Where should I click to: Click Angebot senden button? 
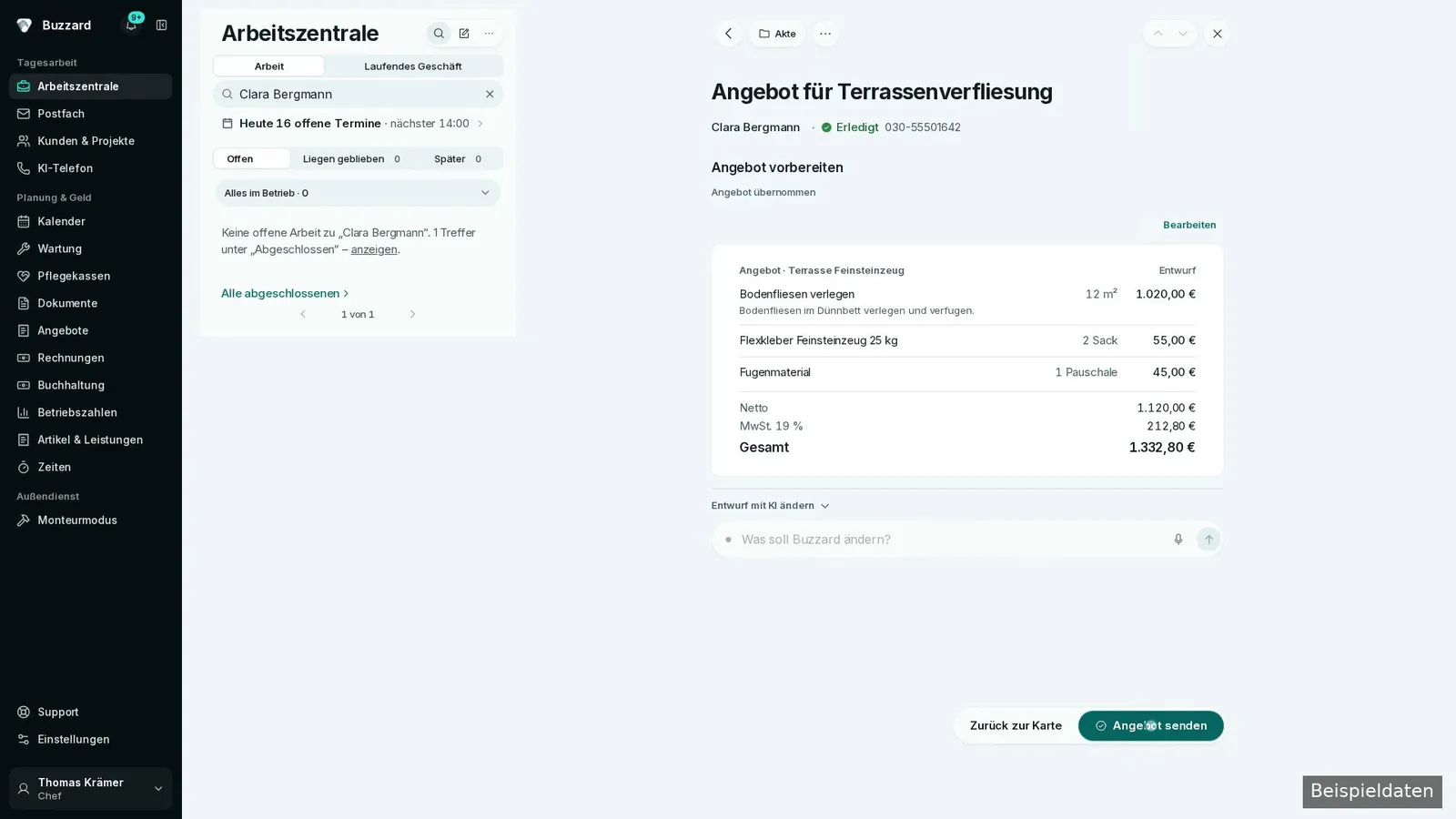tap(1151, 726)
